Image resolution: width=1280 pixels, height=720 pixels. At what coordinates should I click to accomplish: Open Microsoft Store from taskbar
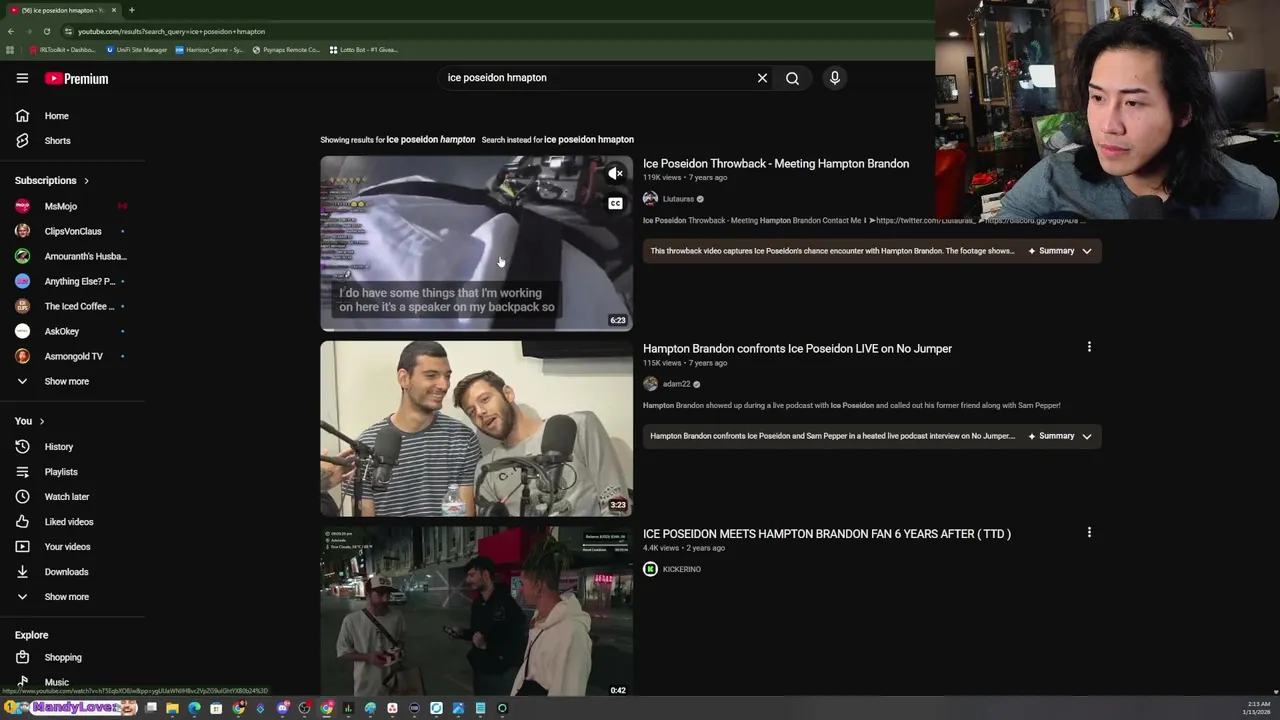click(216, 708)
